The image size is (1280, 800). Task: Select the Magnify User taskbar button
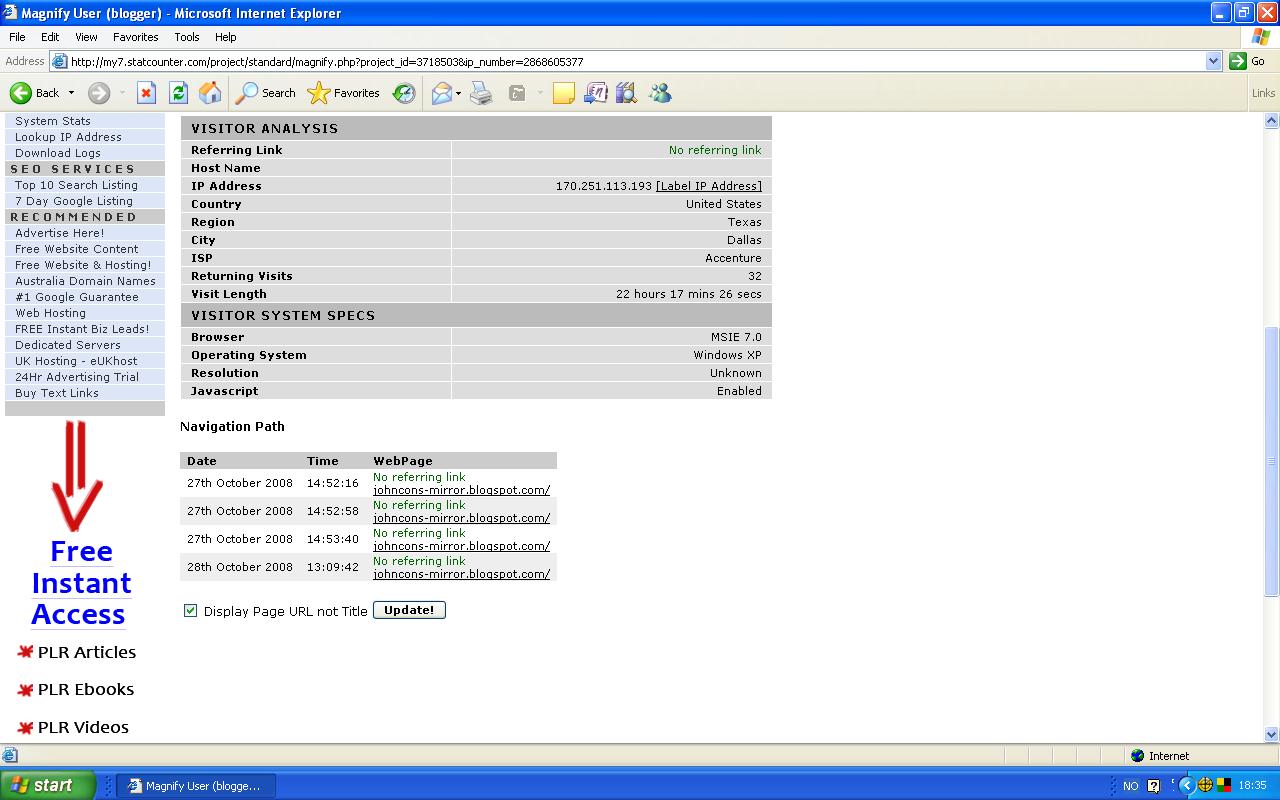point(196,785)
